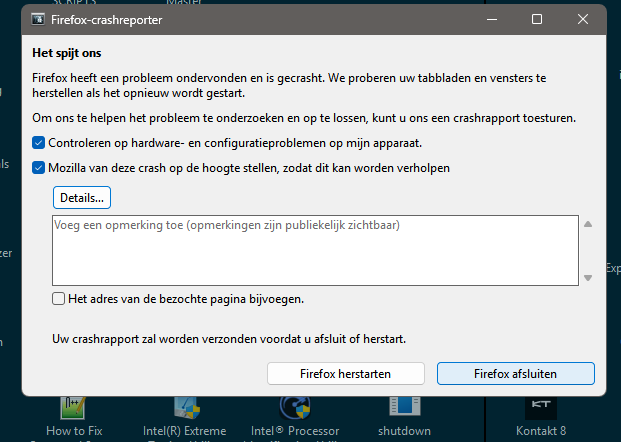This screenshot has height=442, width=621.
Task: Click comment box scroll up arrow
Action: [588, 224]
